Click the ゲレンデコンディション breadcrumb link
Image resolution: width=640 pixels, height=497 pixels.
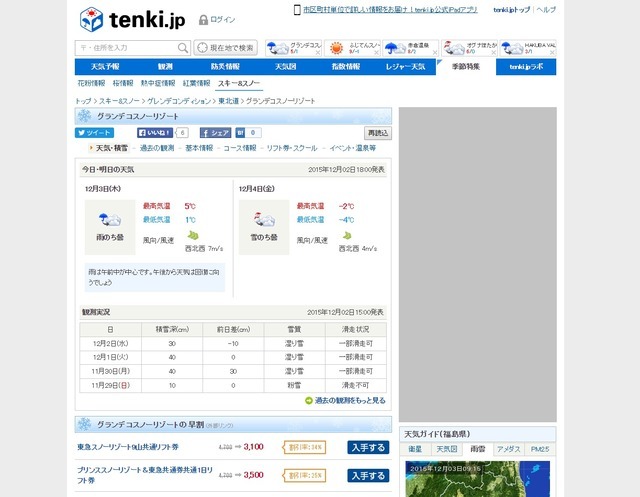pyautogui.click(x=179, y=101)
